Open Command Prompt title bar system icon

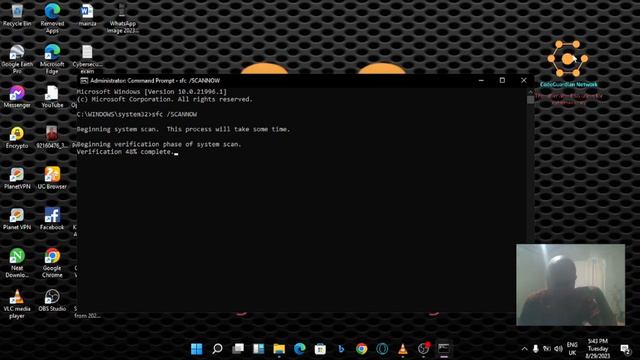click(x=84, y=80)
